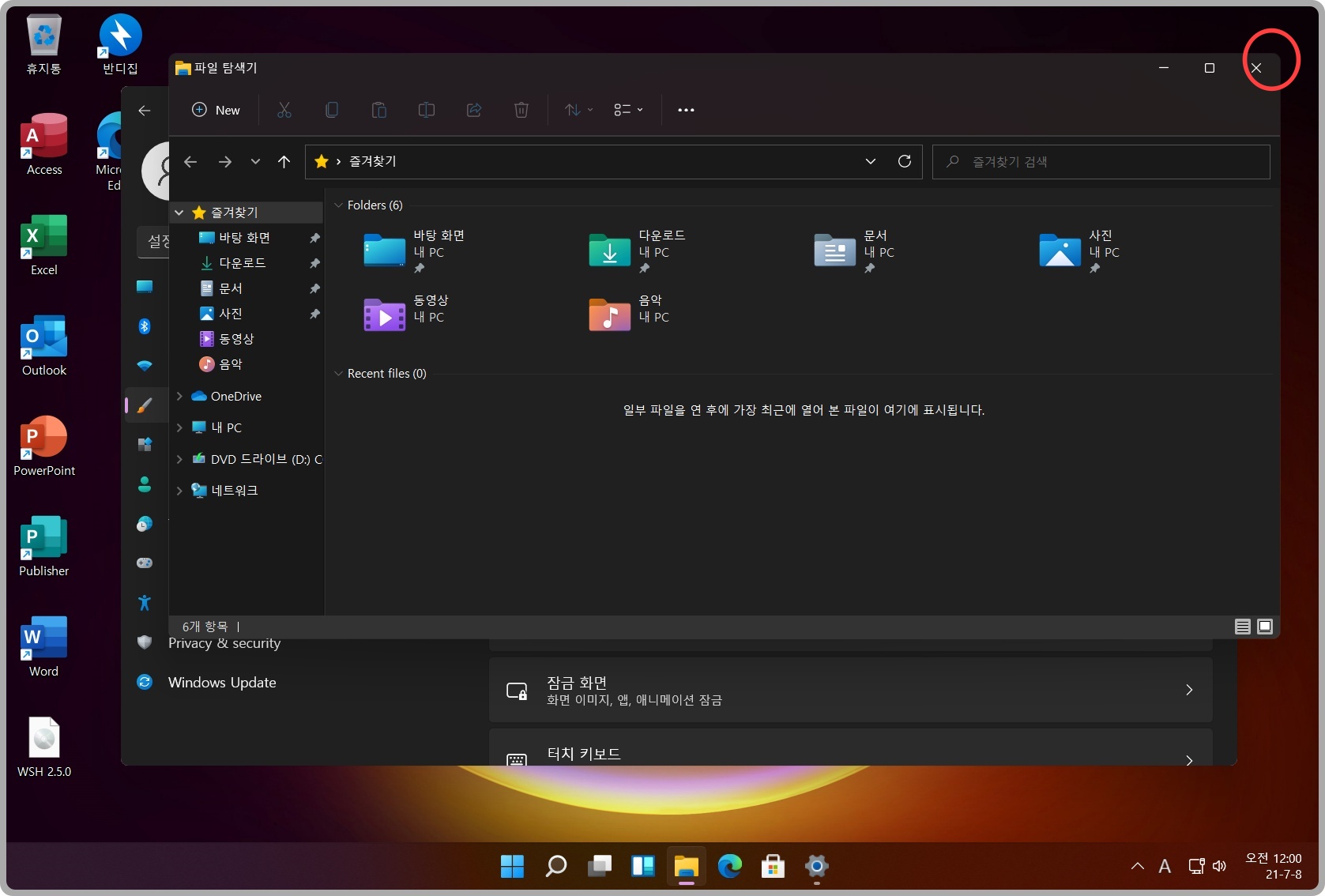Click the Delete trash icon in toolbar

521,110
